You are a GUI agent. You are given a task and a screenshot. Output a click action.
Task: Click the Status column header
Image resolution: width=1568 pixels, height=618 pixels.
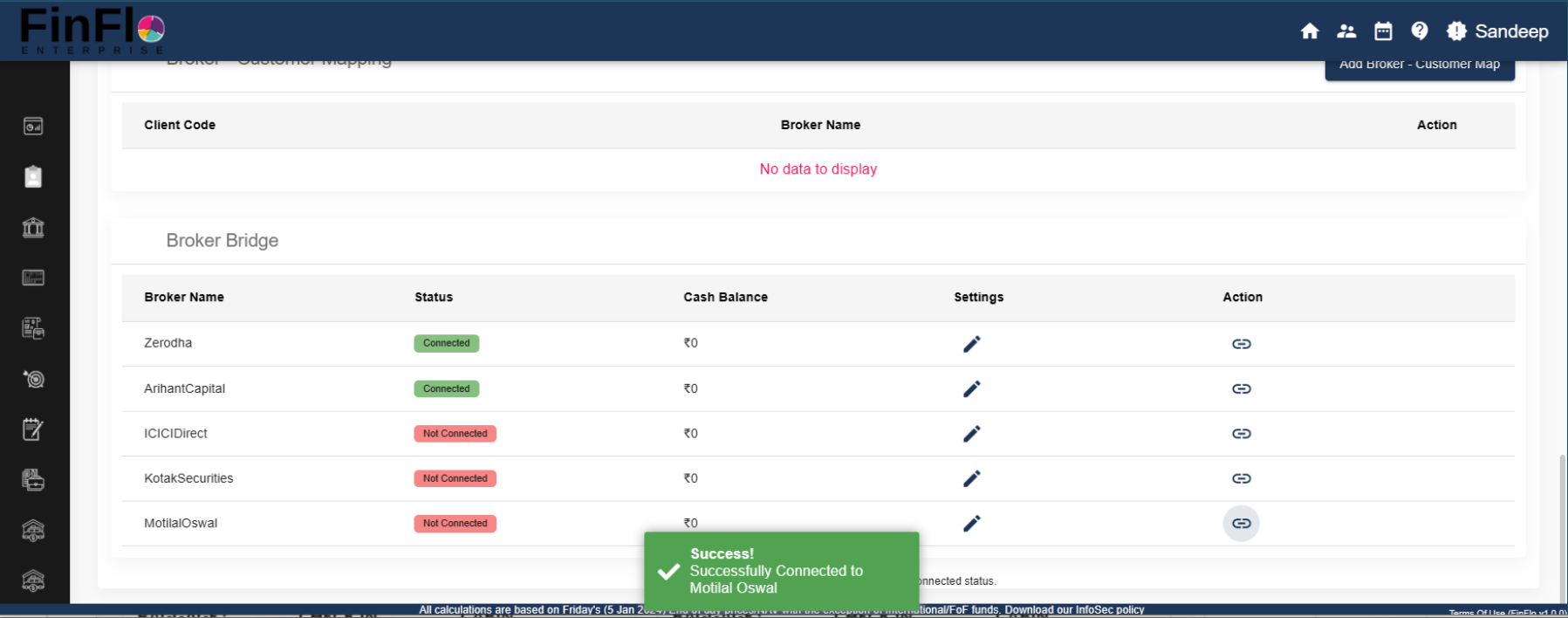coord(434,298)
